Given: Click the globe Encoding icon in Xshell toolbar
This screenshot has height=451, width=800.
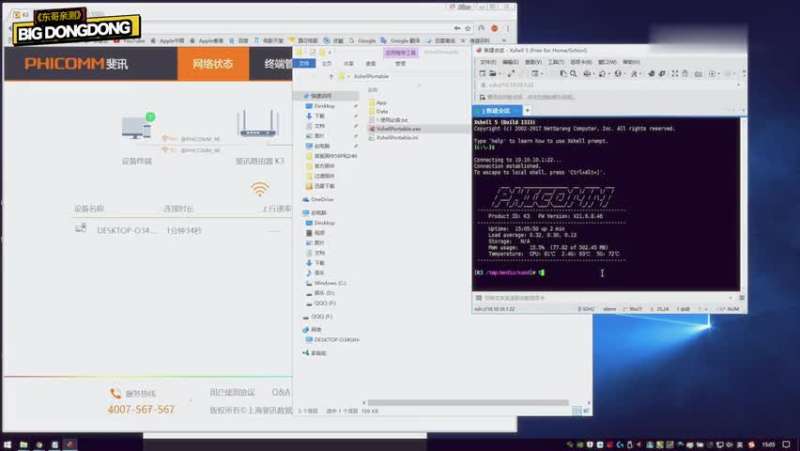Looking at the screenshot, I should pyautogui.click(x=618, y=74).
